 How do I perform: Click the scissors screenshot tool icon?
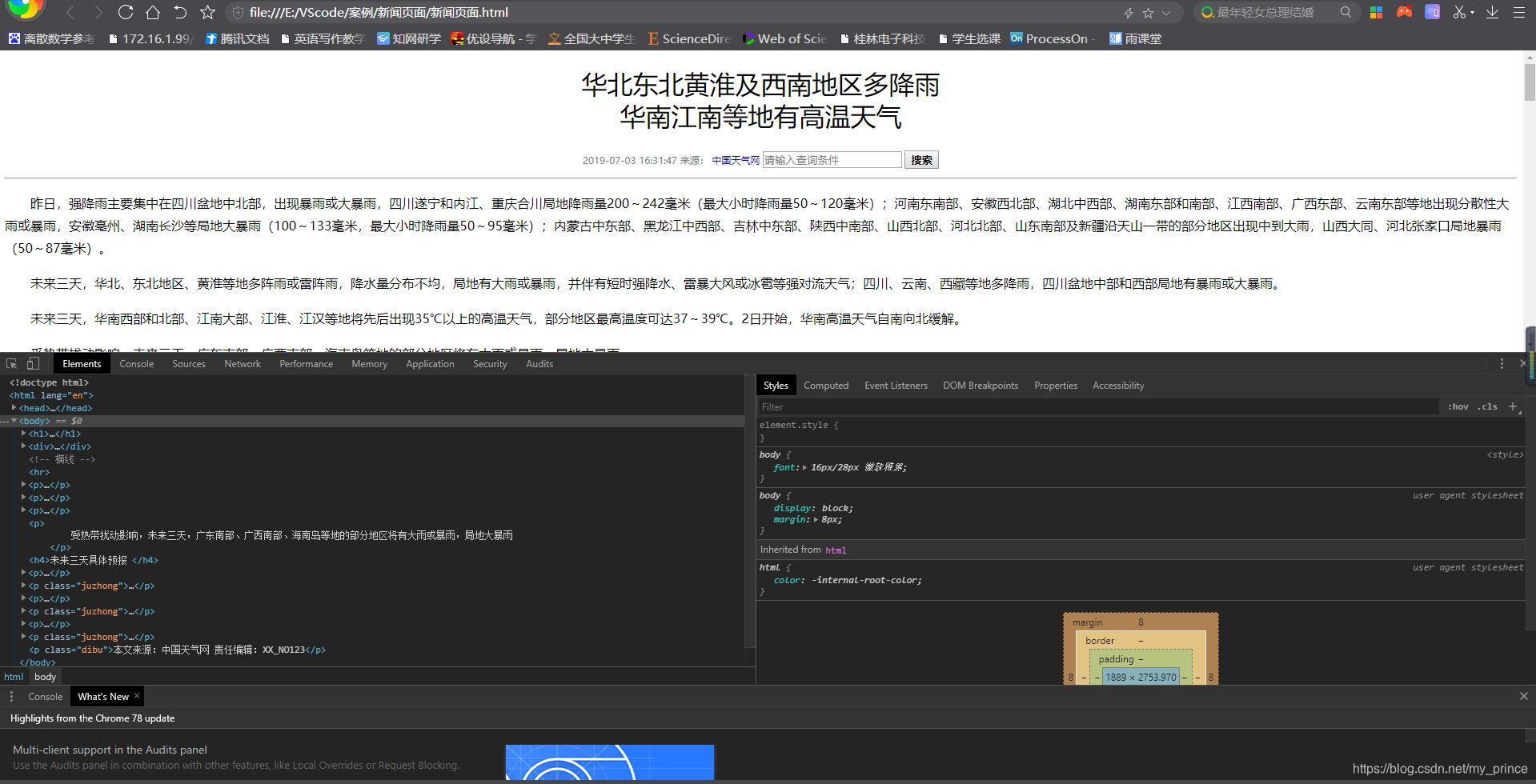point(1459,12)
